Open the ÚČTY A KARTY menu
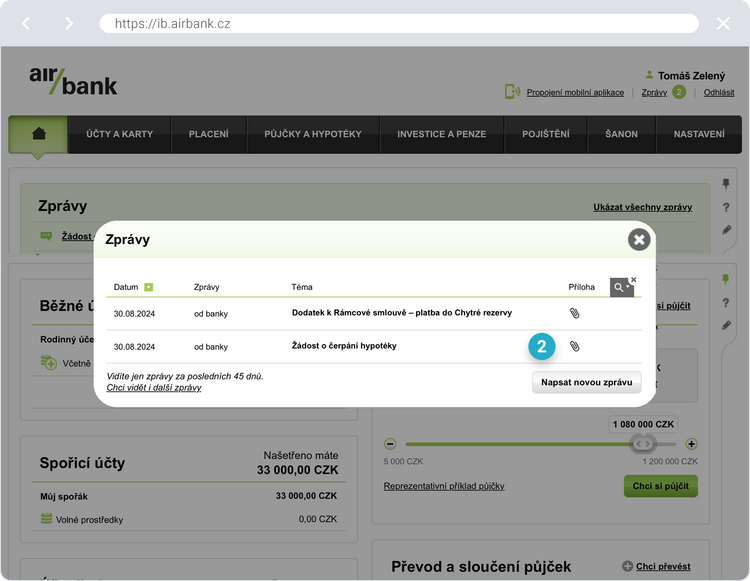 pyautogui.click(x=120, y=134)
